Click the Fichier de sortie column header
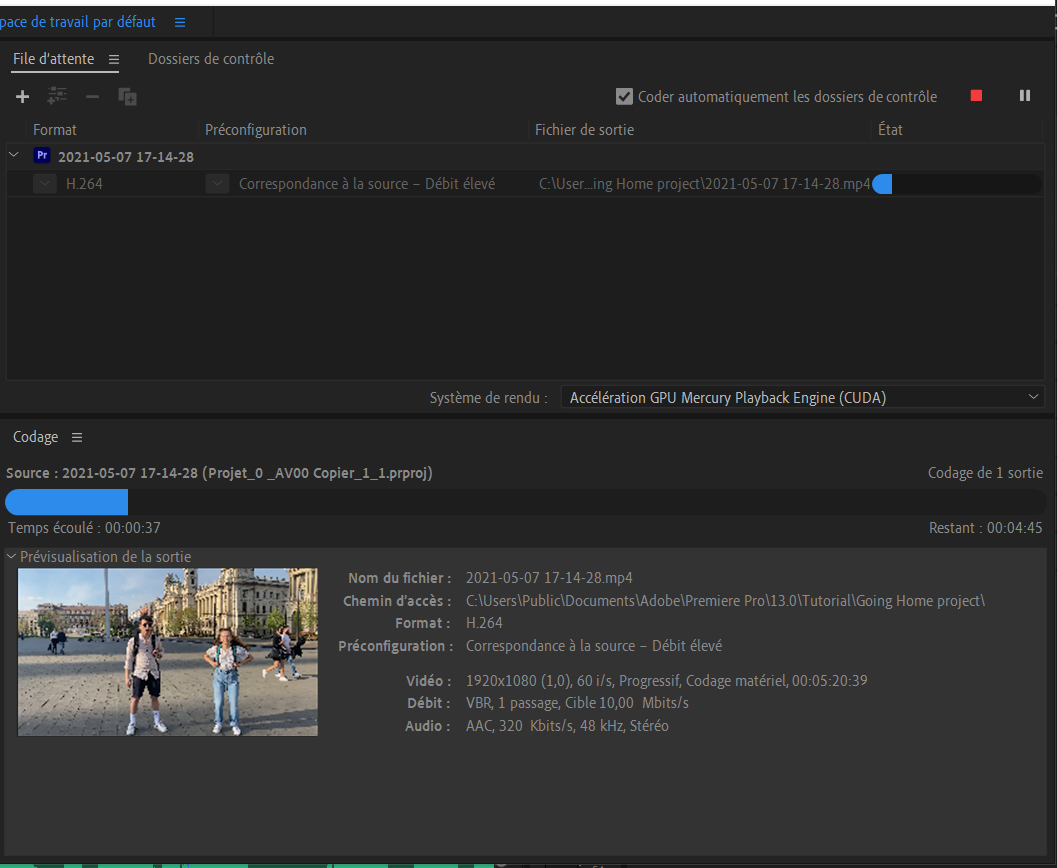The height and width of the screenshot is (868, 1057). coord(584,130)
